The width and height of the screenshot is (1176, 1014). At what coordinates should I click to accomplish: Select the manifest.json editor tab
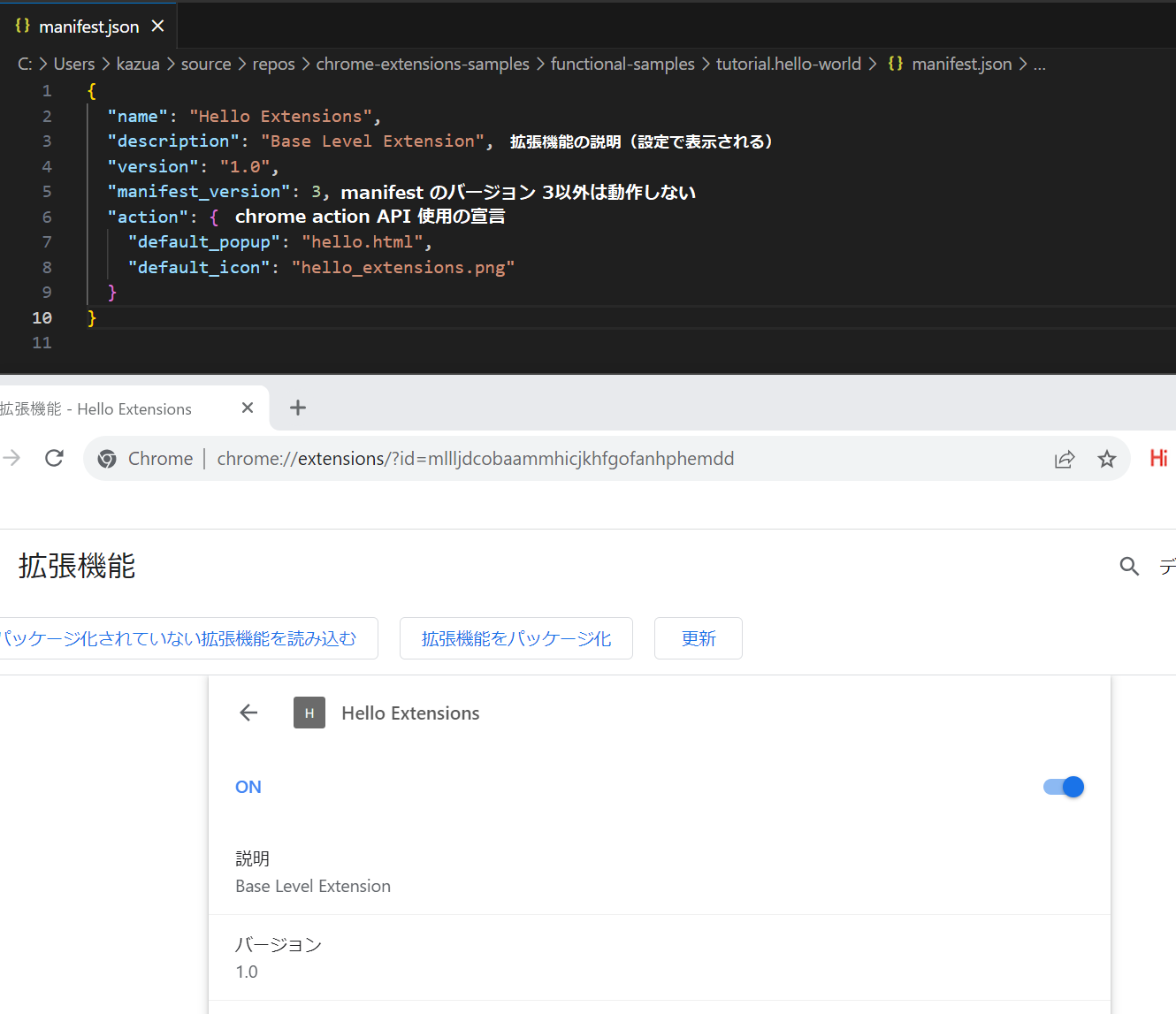pyautogui.click(x=88, y=26)
